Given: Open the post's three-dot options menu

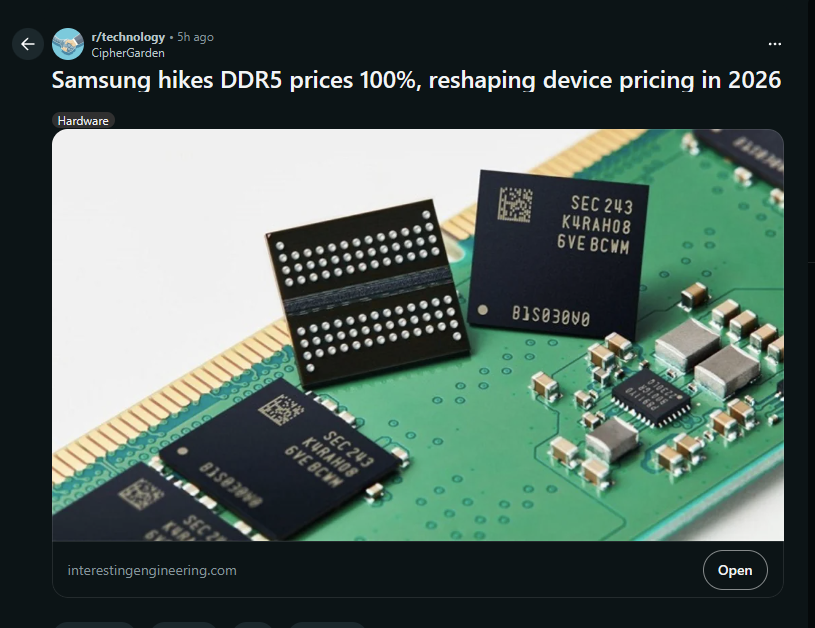Looking at the screenshot, I should pos(774,44).
